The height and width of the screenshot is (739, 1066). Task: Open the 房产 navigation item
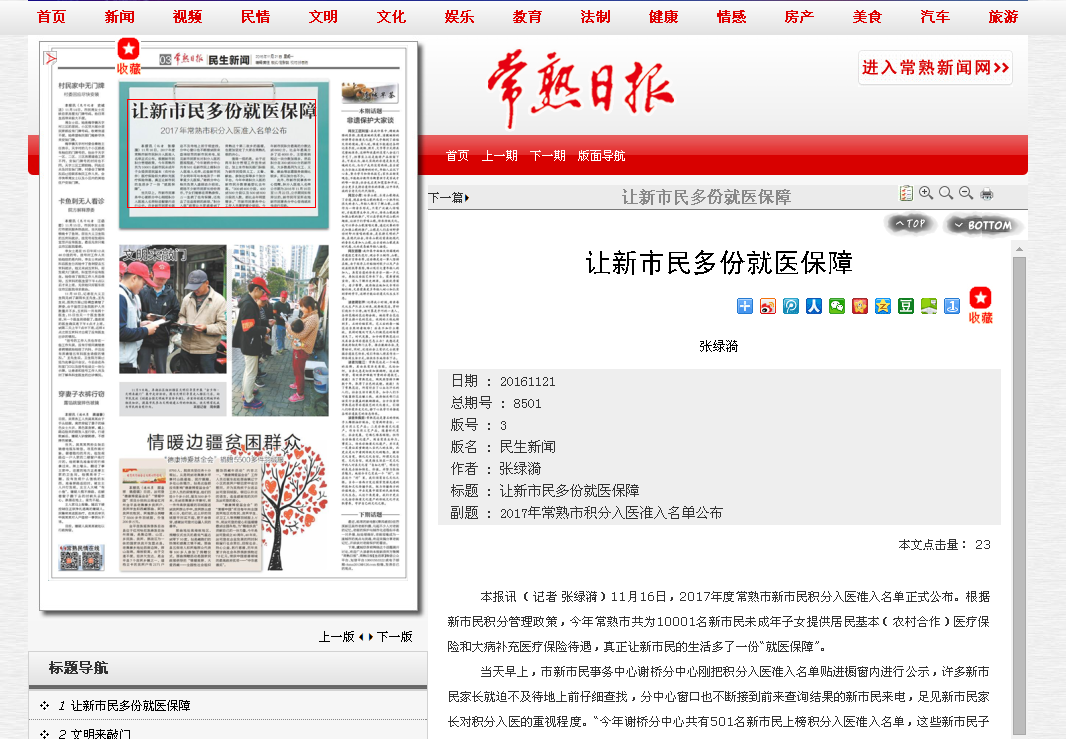coord(800,17)
